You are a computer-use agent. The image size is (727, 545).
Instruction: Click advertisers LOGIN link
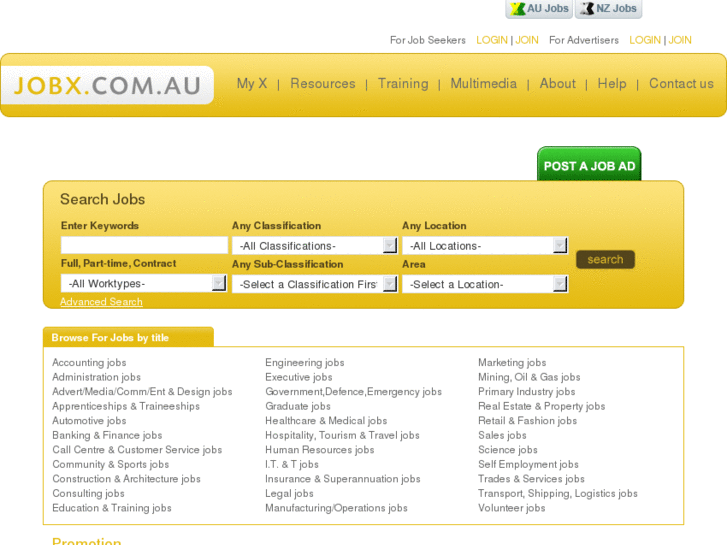point(645,40)
